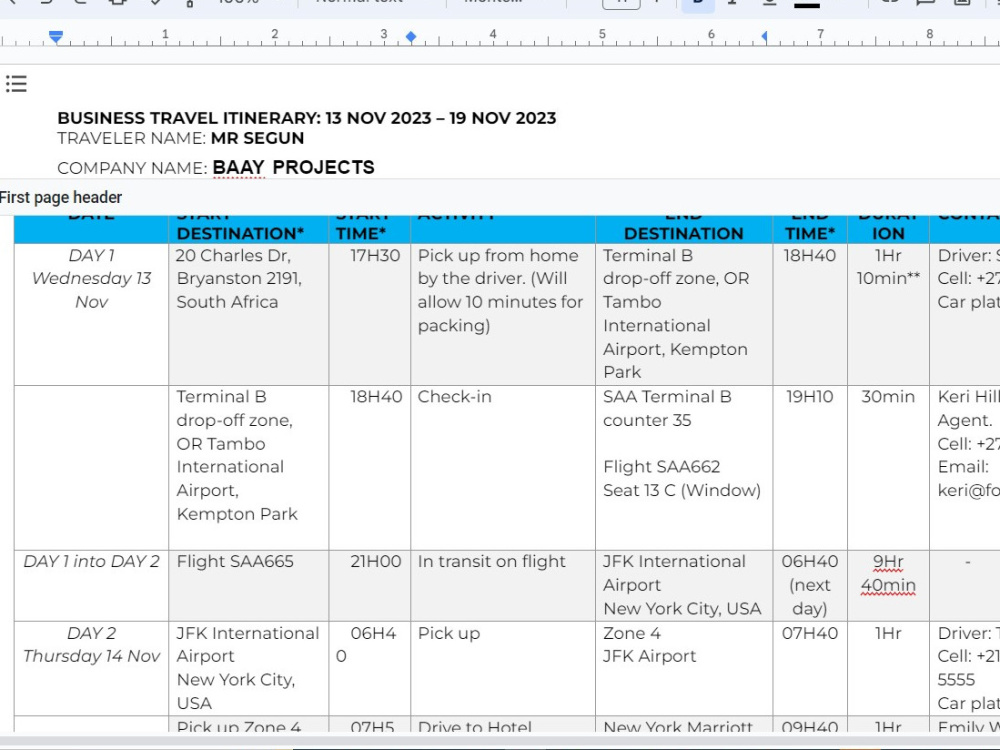Click '18H40' end time in the pick-up from home row
The height and width of the screenshot is (750, 1000).
(810, 256)
